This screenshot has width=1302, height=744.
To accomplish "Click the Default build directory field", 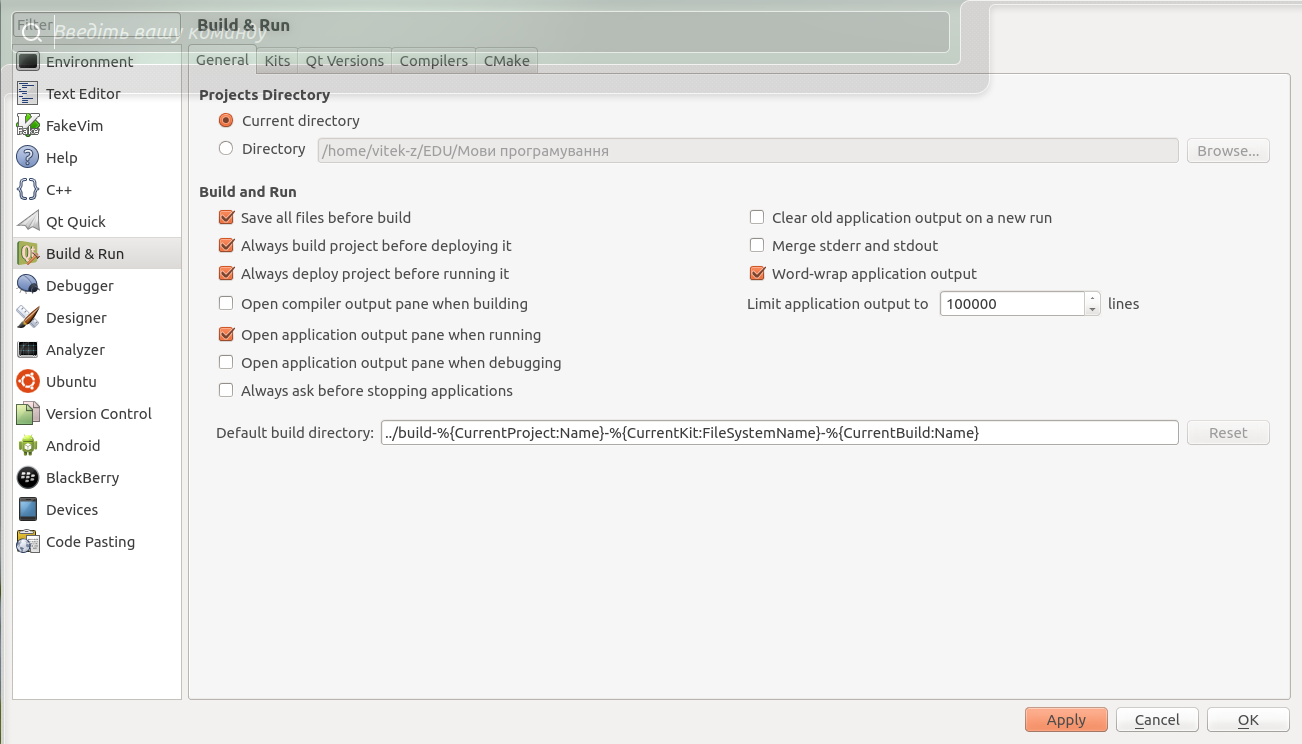I will [779, 433].
